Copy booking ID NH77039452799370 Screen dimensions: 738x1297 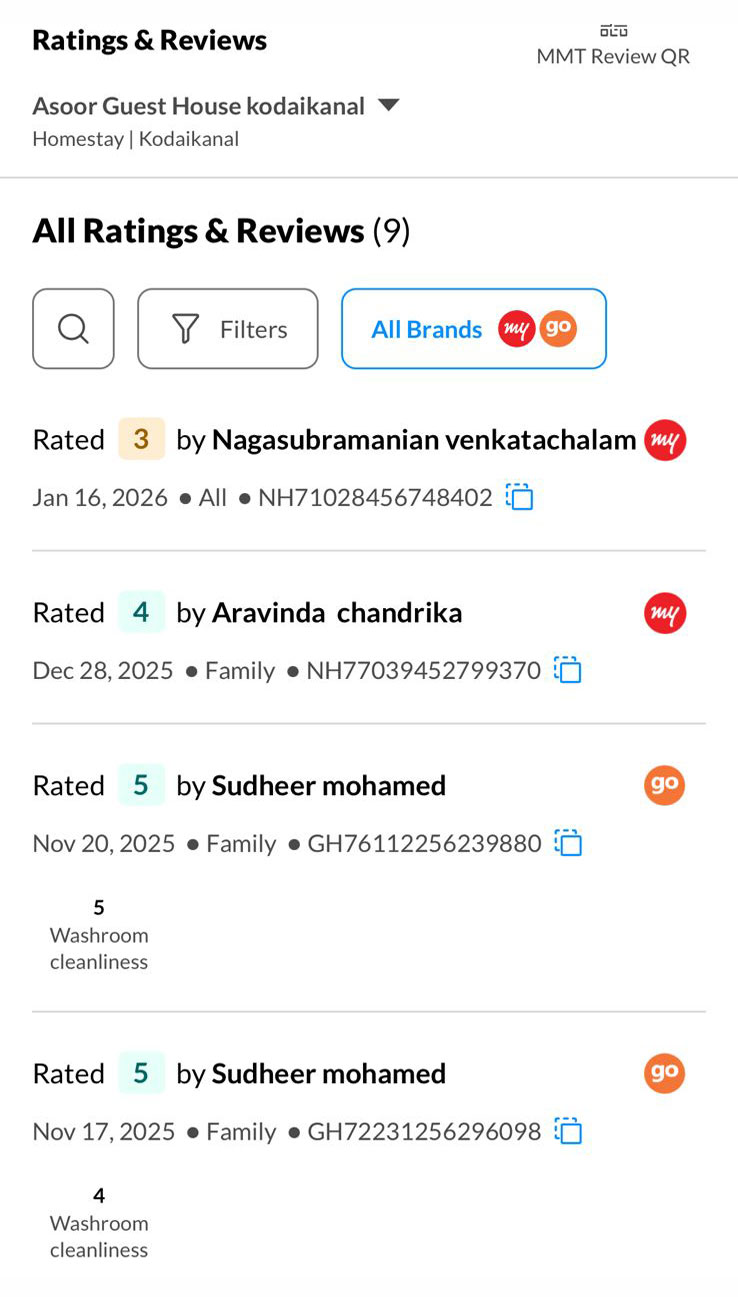[568, 670]
